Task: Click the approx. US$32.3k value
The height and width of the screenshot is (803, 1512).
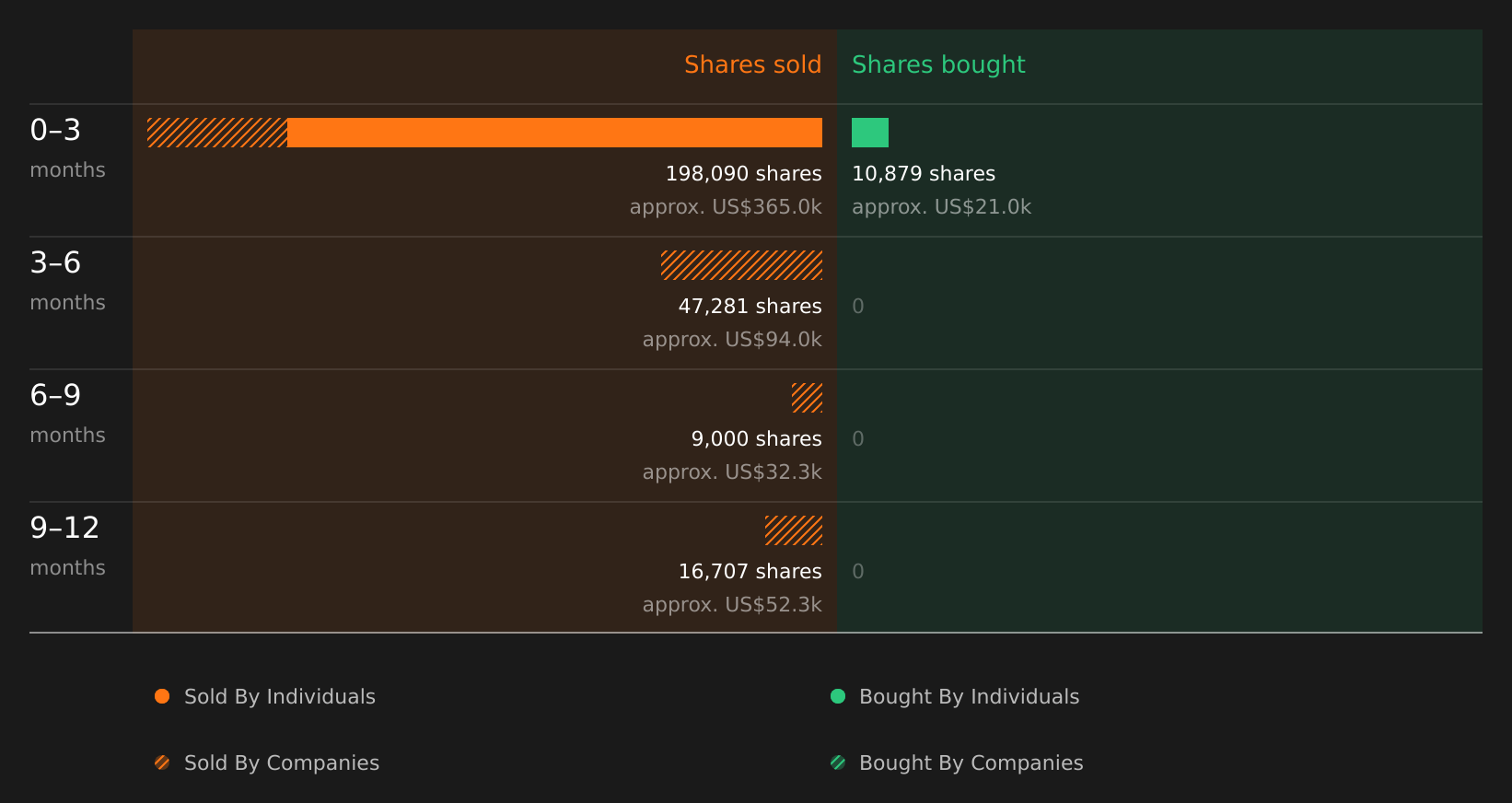Action: pyautogui.click(x=732, y=471)
